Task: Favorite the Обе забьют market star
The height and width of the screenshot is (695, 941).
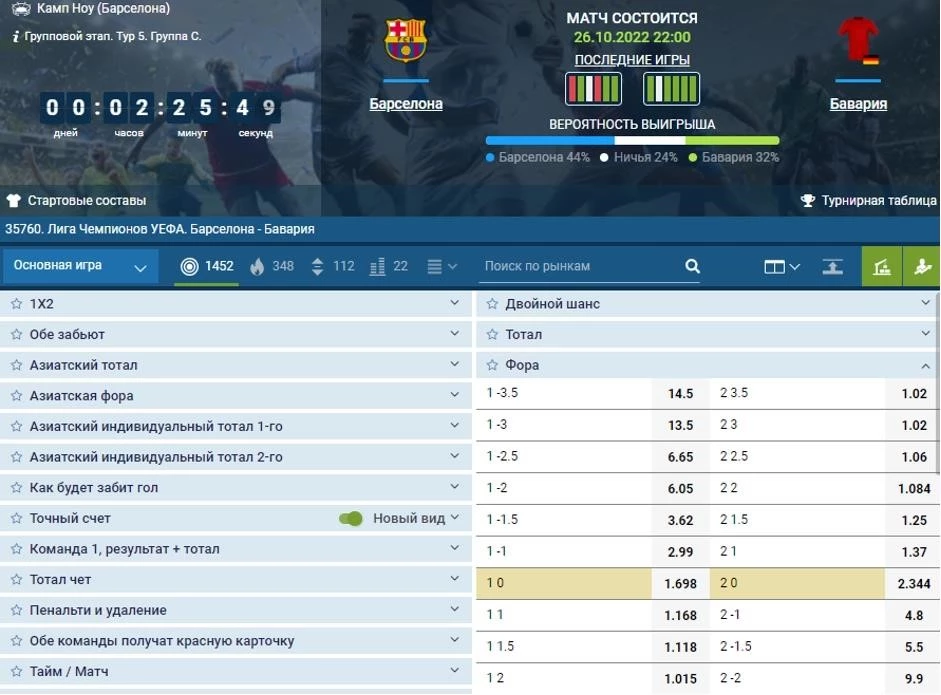Action: point(16,334)
